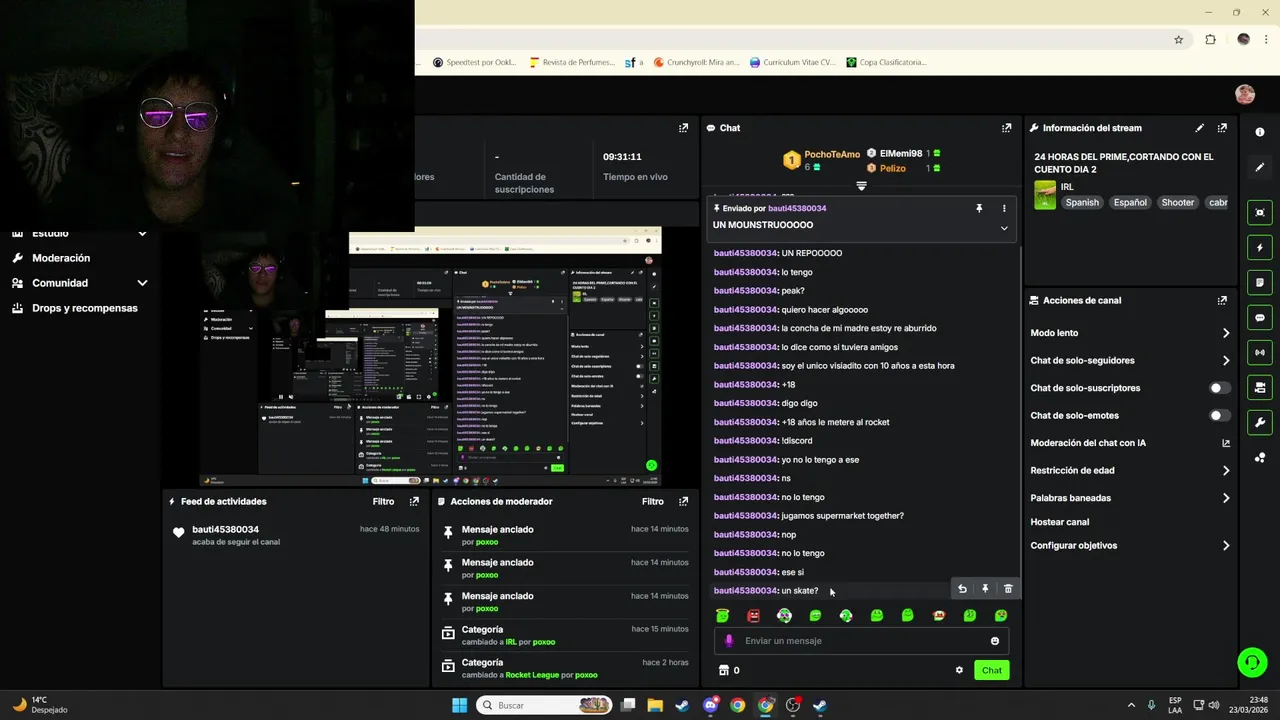This screenshot has width=1280, height=720.
Task: Expand Configurar objetivos options
Action: click(1226, 546)
